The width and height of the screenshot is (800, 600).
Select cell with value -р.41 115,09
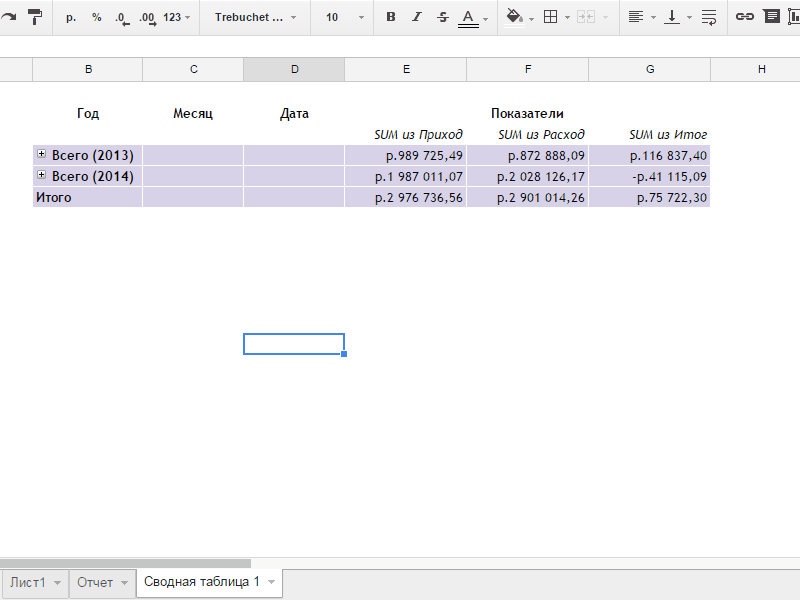(649, 177)
